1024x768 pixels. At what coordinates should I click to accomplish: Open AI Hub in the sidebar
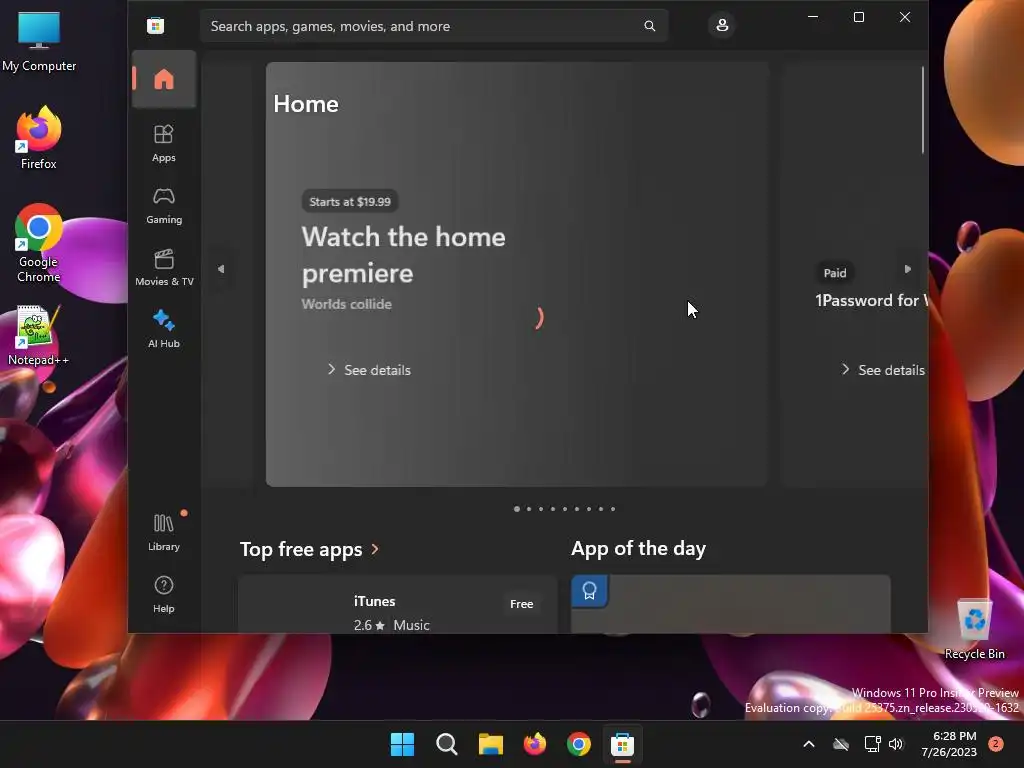pyautogui.click(x=164, y=328)
